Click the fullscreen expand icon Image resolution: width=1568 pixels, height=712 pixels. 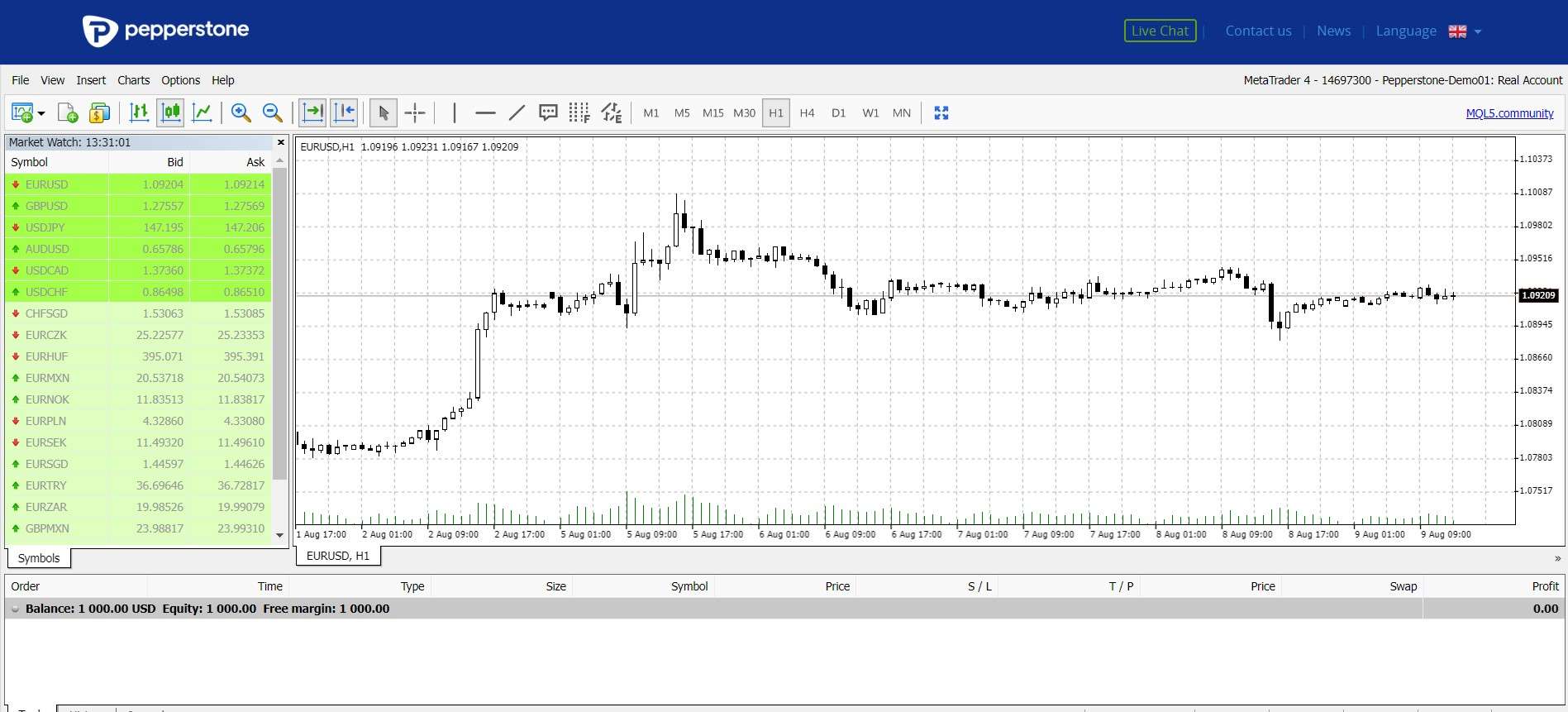(x=941, y=112)
